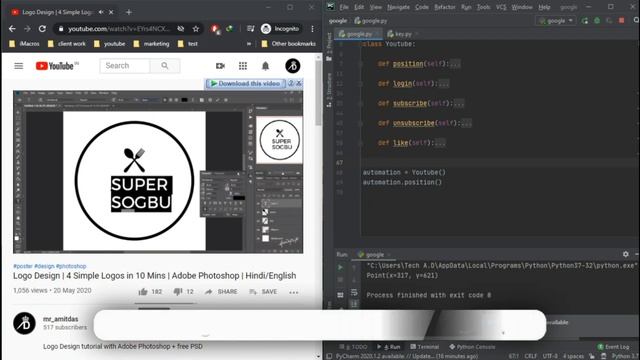640x360 pixels.
Task: Click the YouTube search magnifier button
Action: tap(164, 66)
